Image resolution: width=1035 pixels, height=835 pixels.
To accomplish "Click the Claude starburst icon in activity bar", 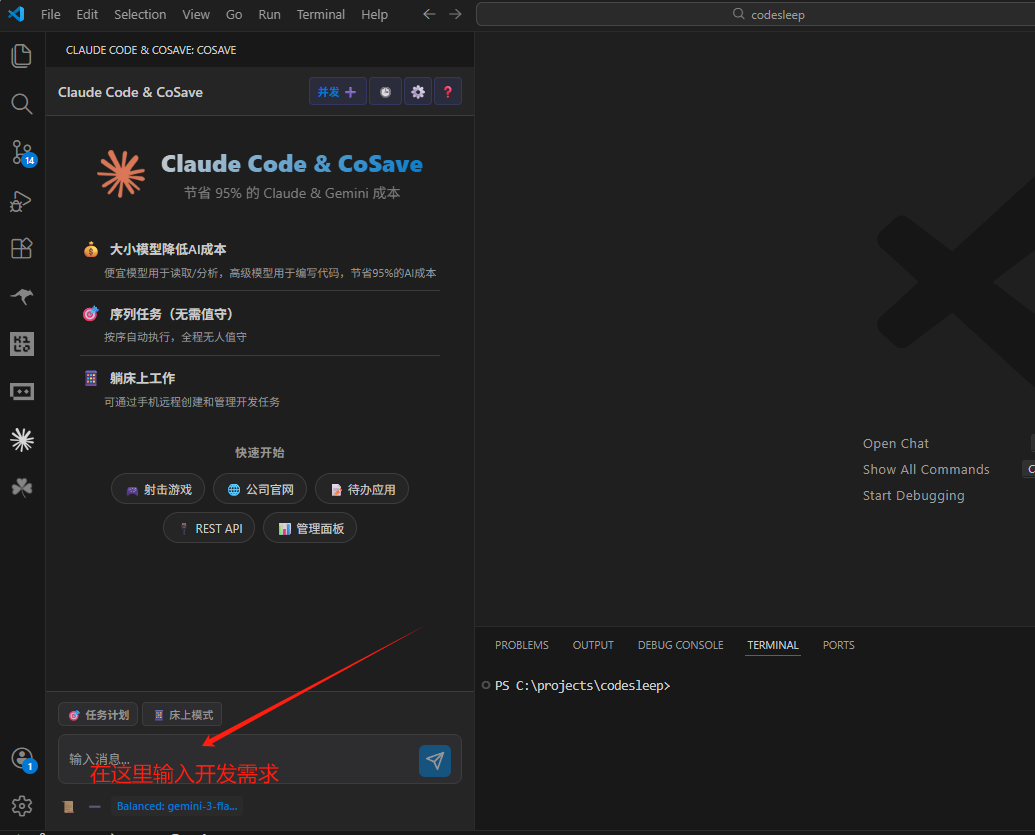I will click(x=21, y=439).
